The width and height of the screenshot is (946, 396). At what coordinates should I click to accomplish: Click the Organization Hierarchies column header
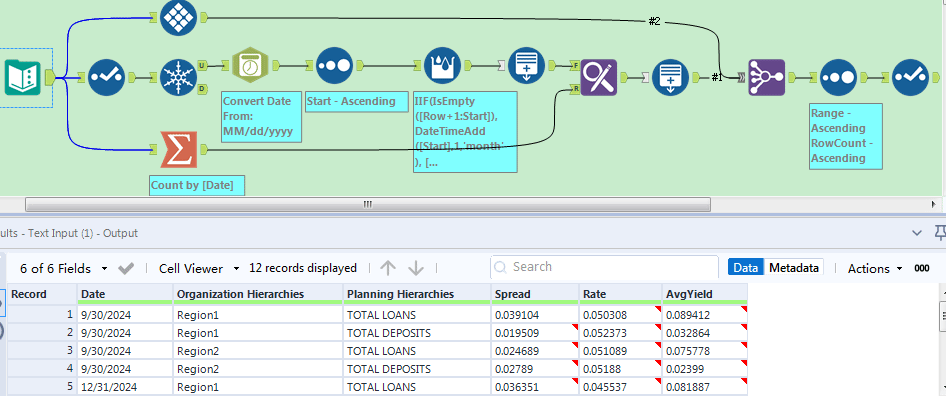click(x=258, y=295)
